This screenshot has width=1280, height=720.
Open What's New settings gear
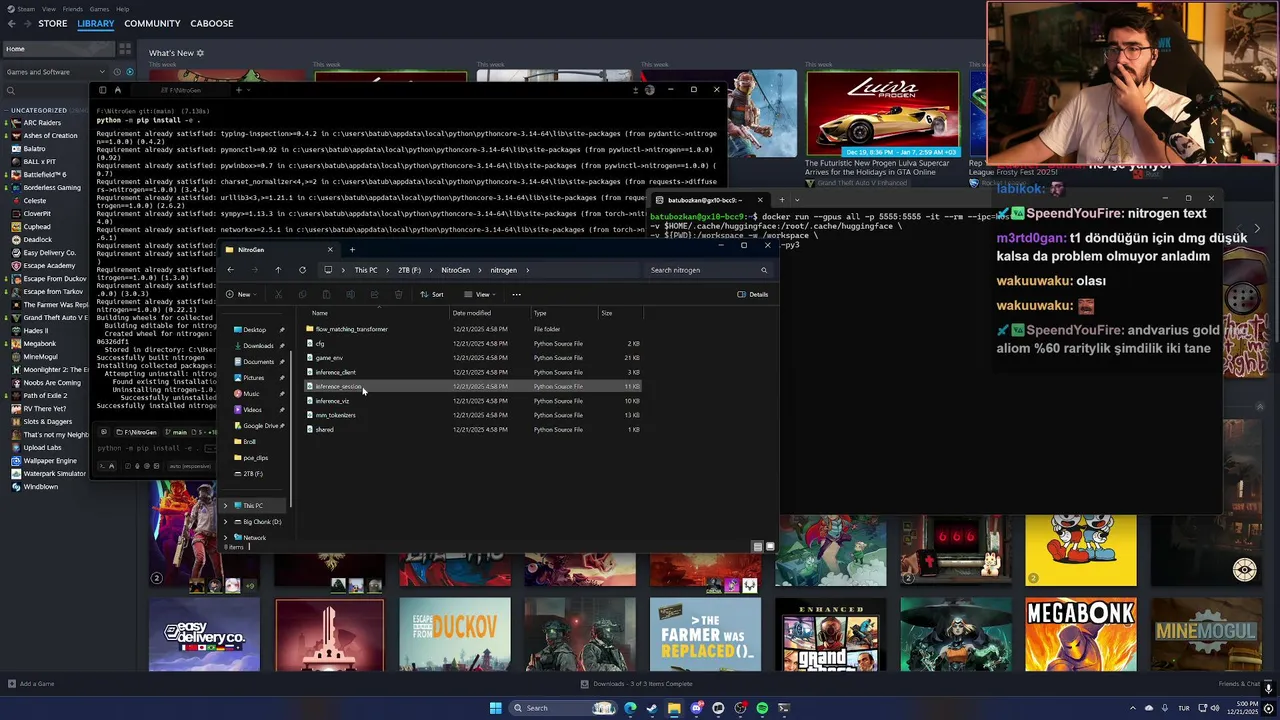(x=200, y=53)
